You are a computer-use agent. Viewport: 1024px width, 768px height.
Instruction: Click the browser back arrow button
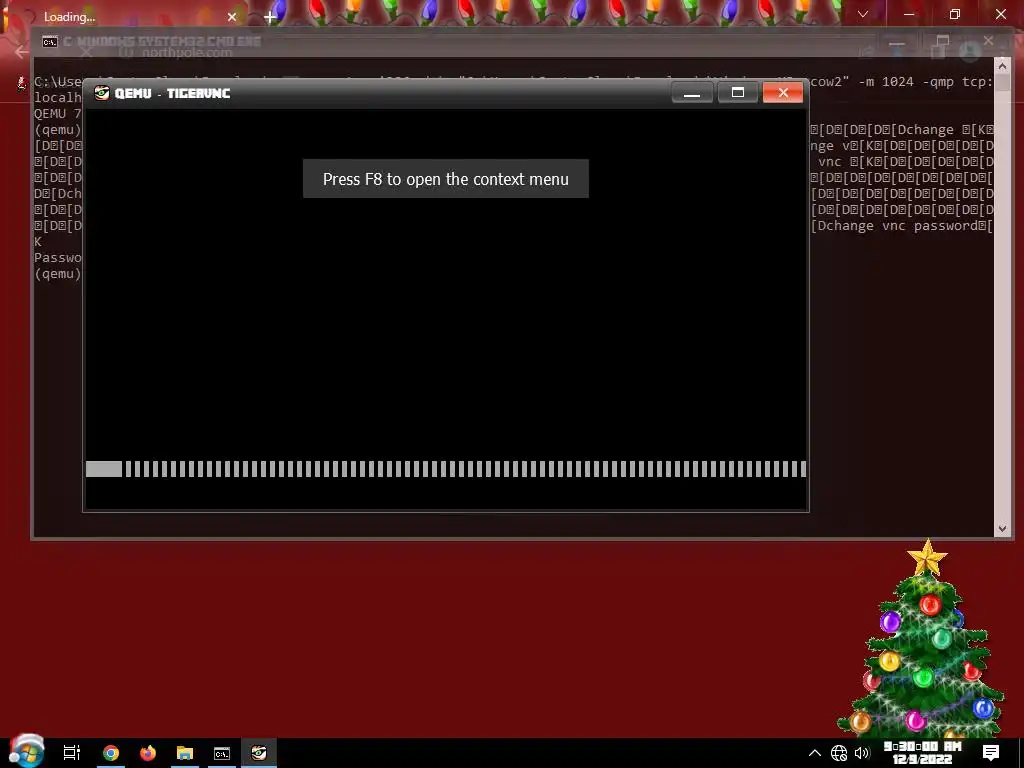pyautogui.click(x=21, y=52)
